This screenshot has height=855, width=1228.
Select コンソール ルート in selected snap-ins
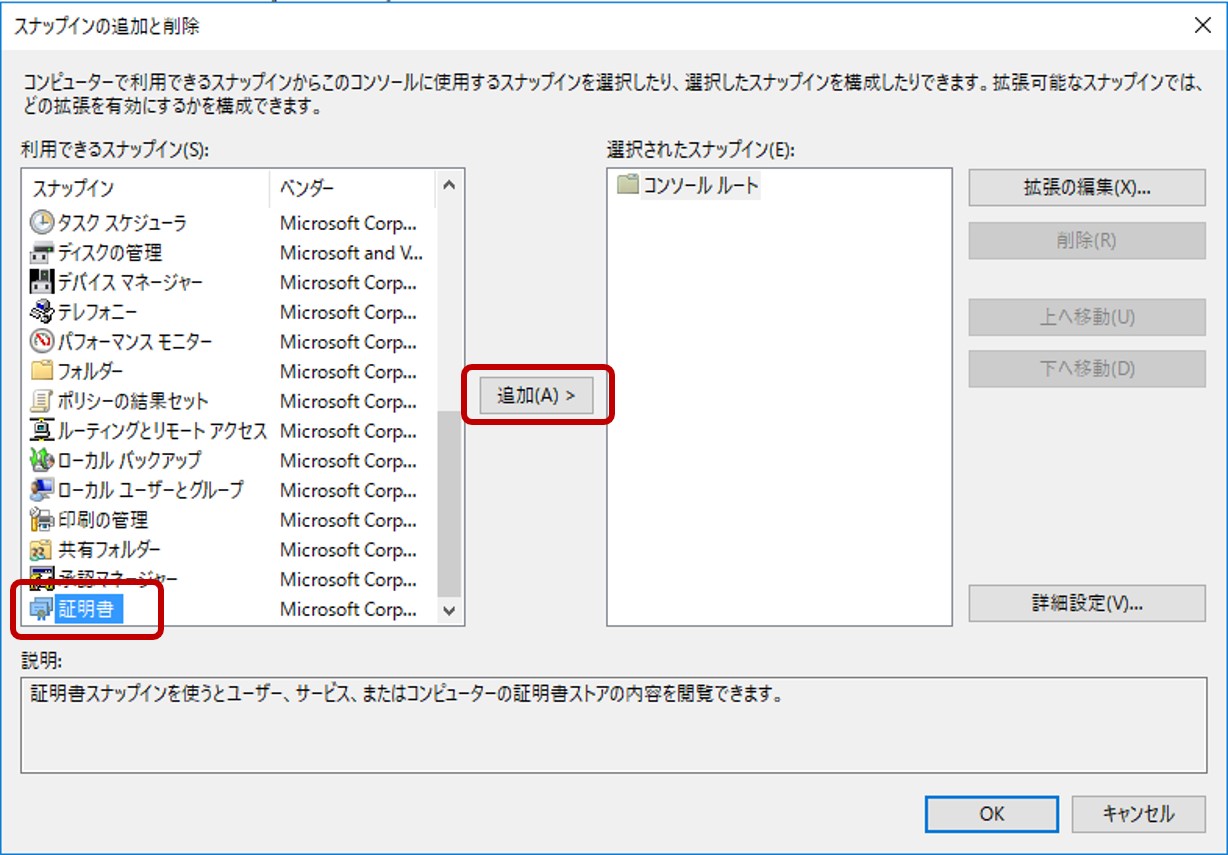[x=700, y=185]
